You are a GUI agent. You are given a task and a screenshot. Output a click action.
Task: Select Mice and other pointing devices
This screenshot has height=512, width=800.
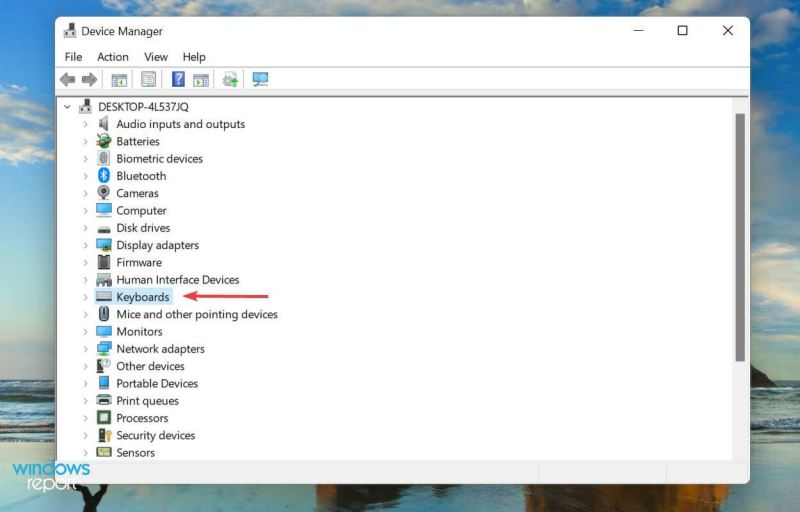[x=196, y=314]
